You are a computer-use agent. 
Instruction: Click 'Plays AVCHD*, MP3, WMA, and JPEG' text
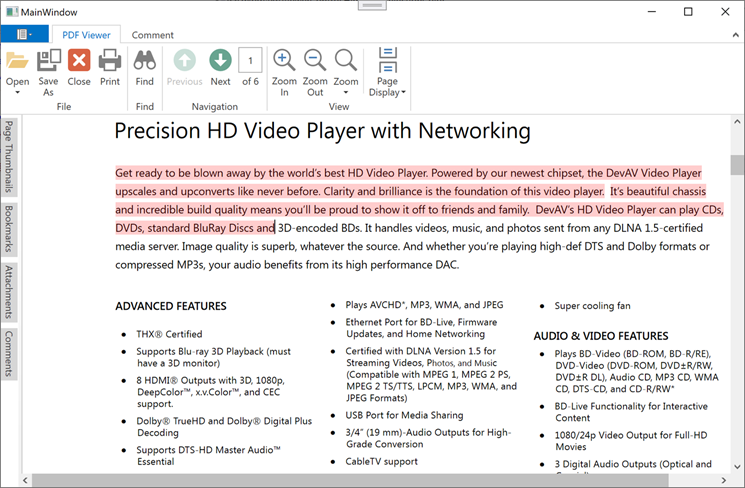point(424,305)
